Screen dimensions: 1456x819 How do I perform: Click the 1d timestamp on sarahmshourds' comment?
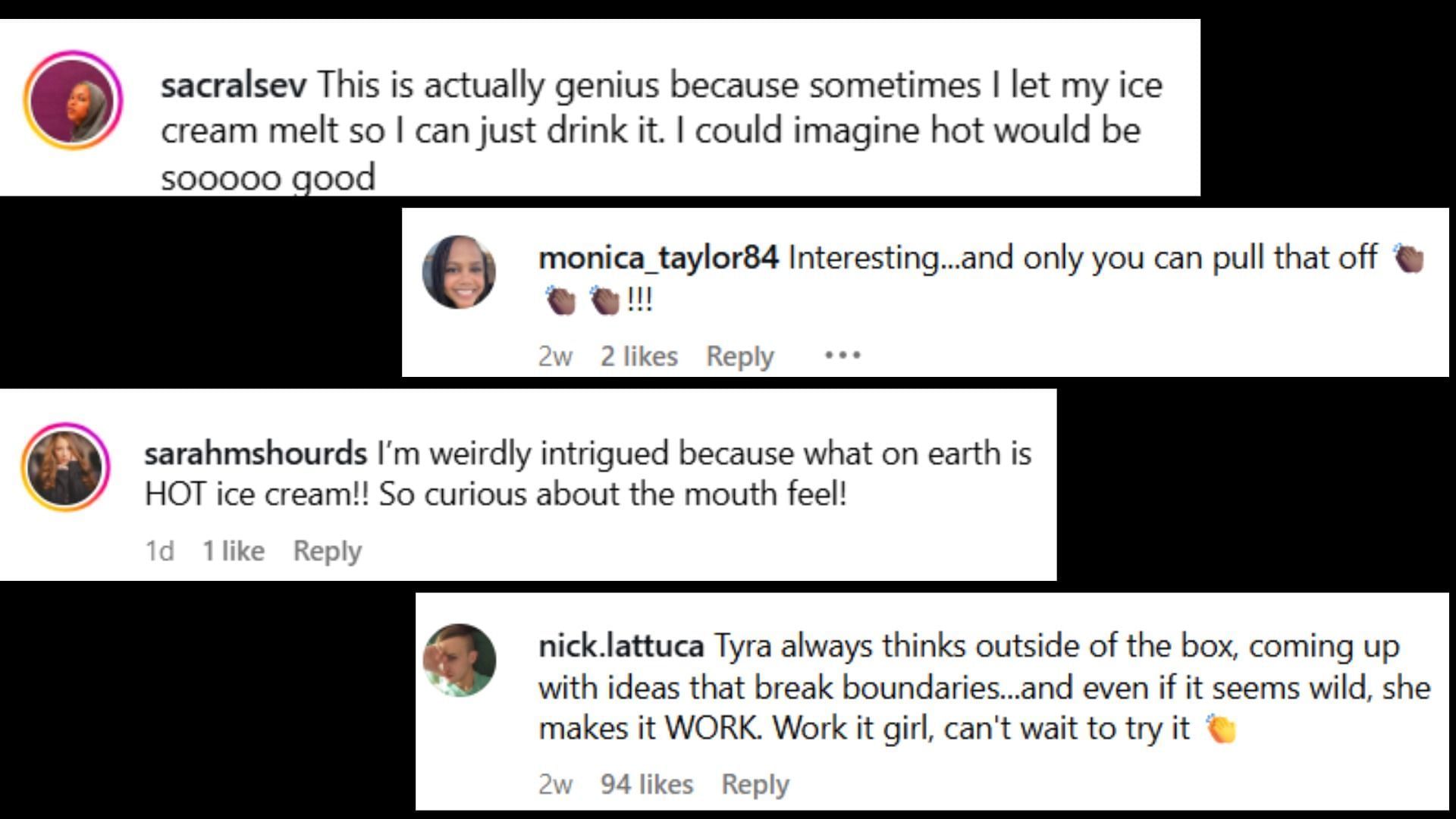click(159, 551)
